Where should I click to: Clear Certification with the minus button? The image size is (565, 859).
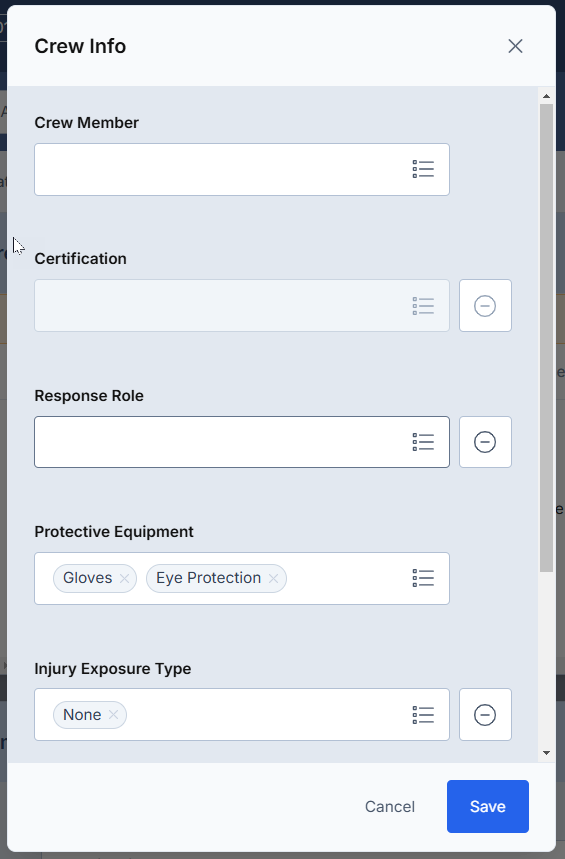[x=485, y=306]
